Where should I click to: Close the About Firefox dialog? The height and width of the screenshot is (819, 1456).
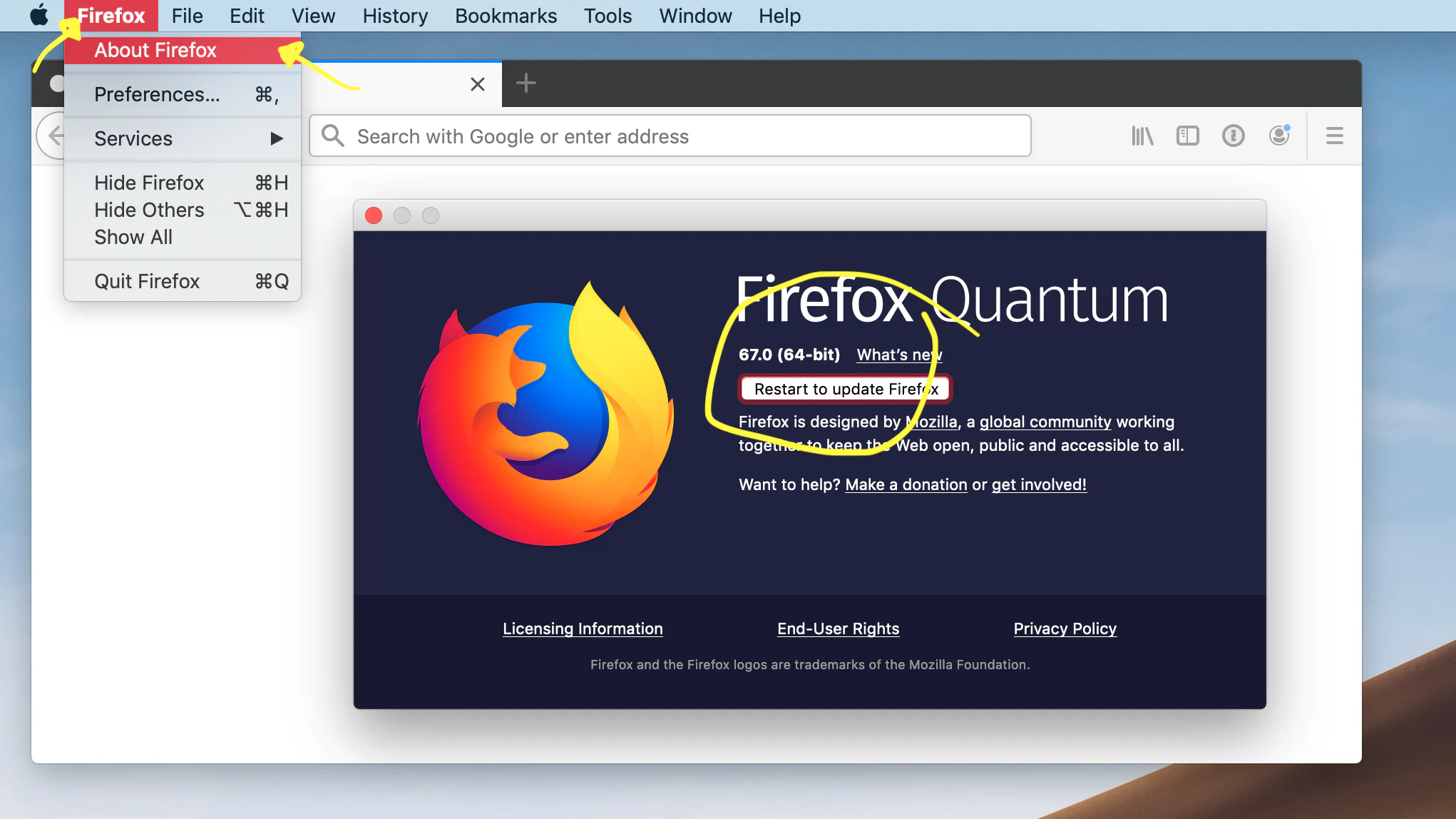coord(374,215)
